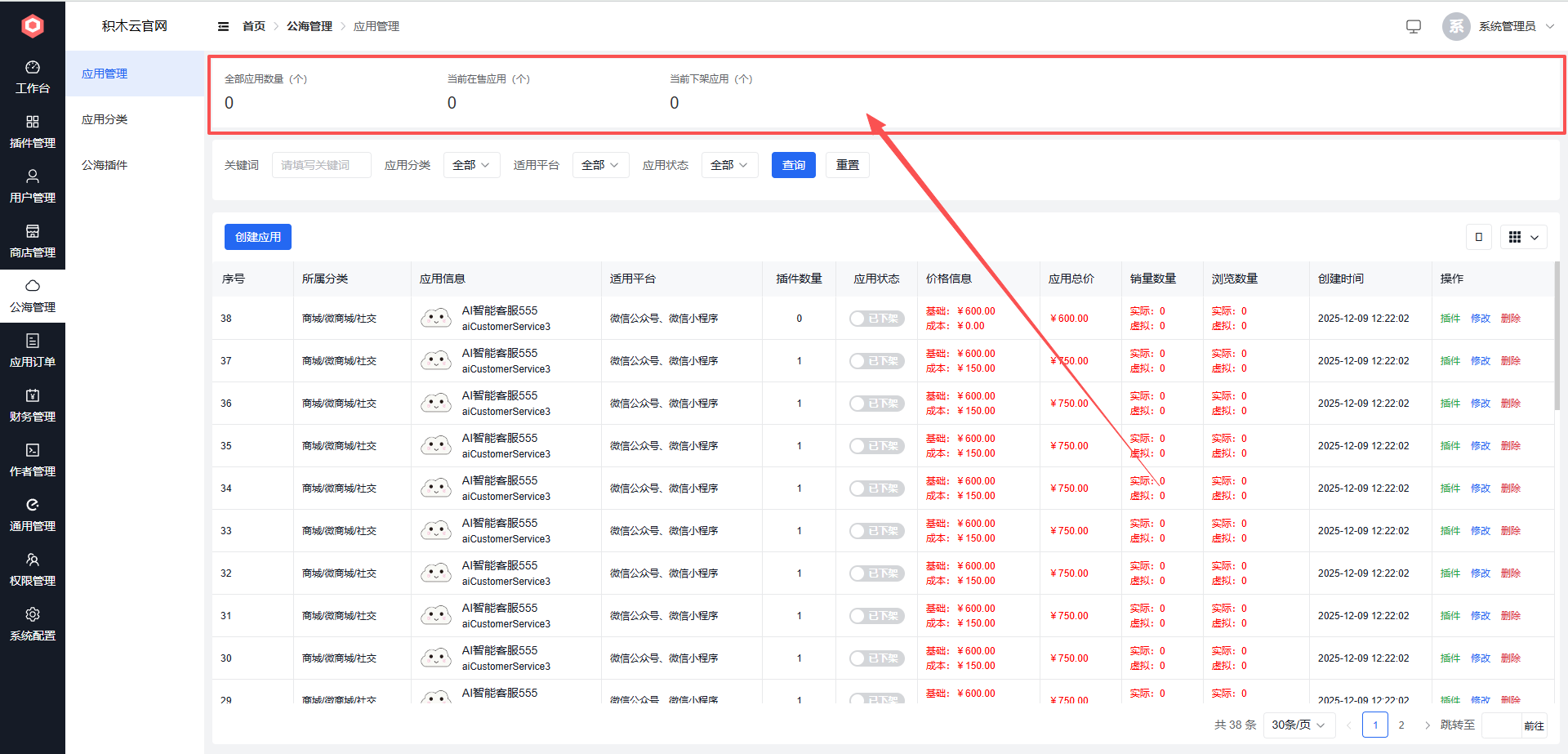Click the 创建应用 button
The image size is (1568, 754).
(x=257, y=237)
